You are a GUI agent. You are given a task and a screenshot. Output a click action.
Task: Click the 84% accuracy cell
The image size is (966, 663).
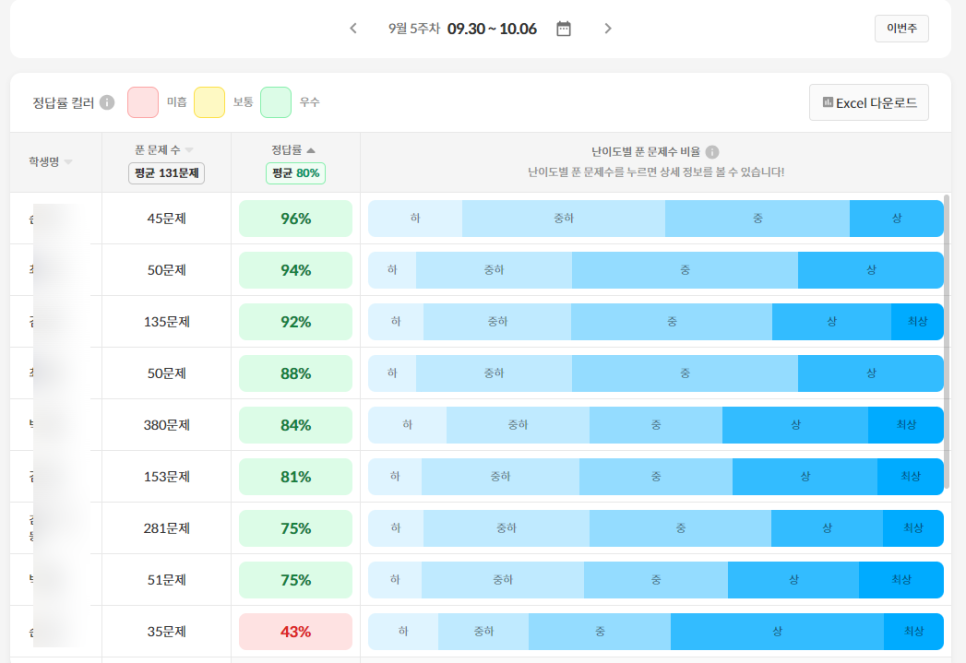[296, 425]
